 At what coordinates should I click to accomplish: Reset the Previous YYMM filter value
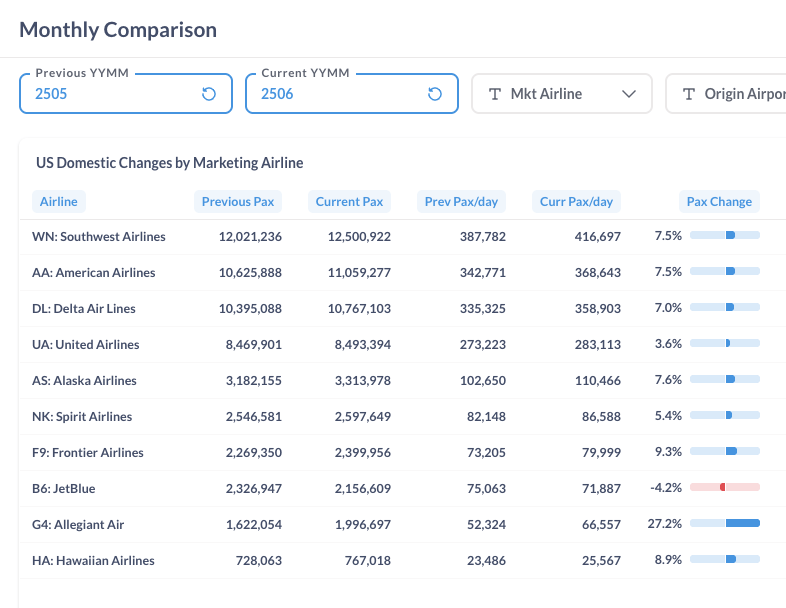click(x=209, y=94)
